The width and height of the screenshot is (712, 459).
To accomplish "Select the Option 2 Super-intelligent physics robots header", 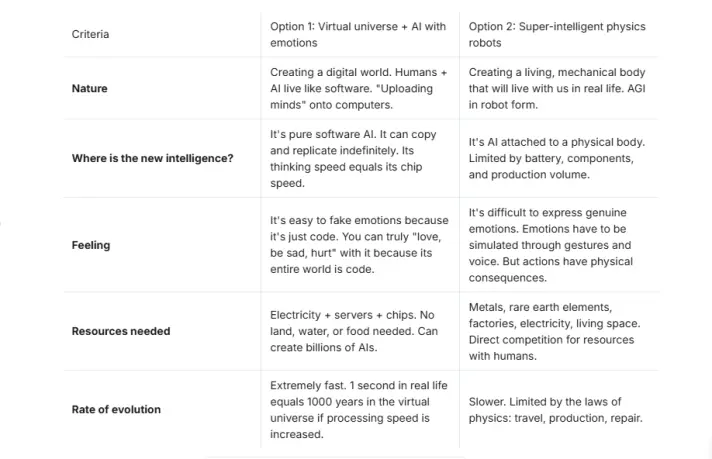I will [x=557, y=35].
